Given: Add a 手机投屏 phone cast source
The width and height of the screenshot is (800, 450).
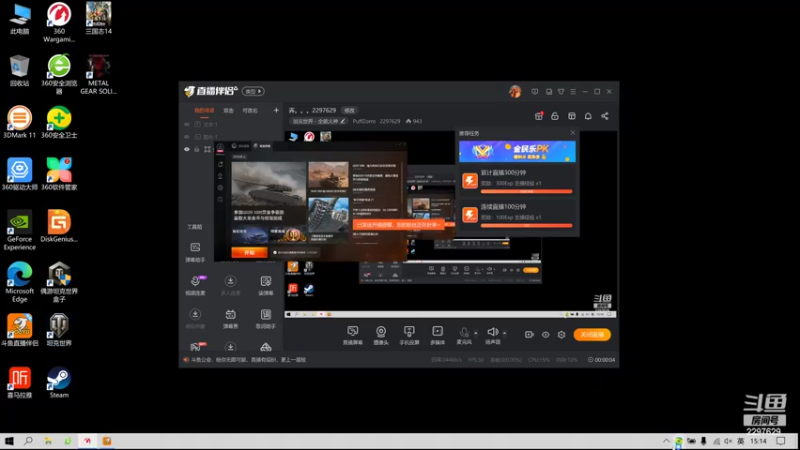Looking at the screenshot, I should click(409, 335).
